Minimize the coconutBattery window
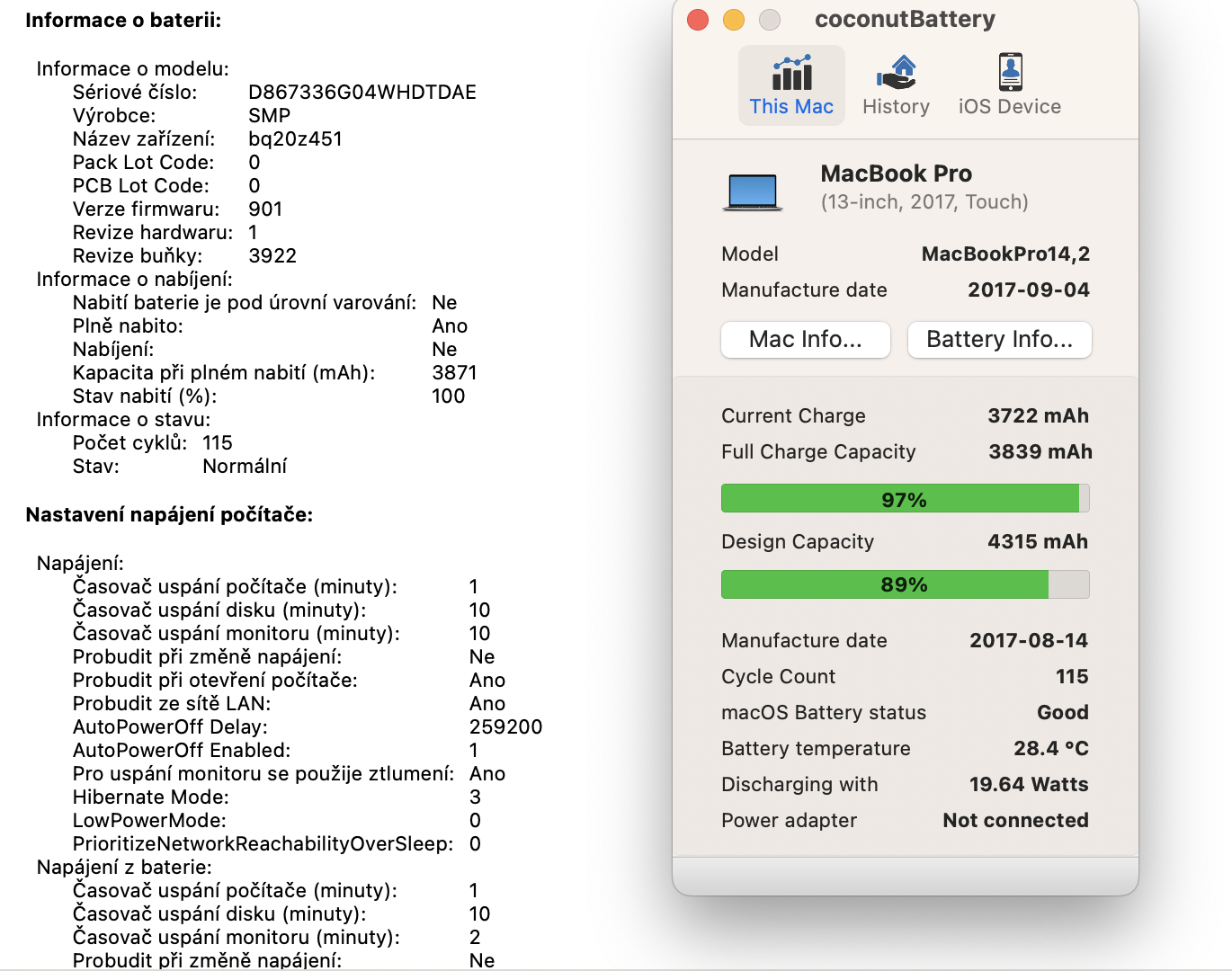1232x971 pixels. coord(734,20)
